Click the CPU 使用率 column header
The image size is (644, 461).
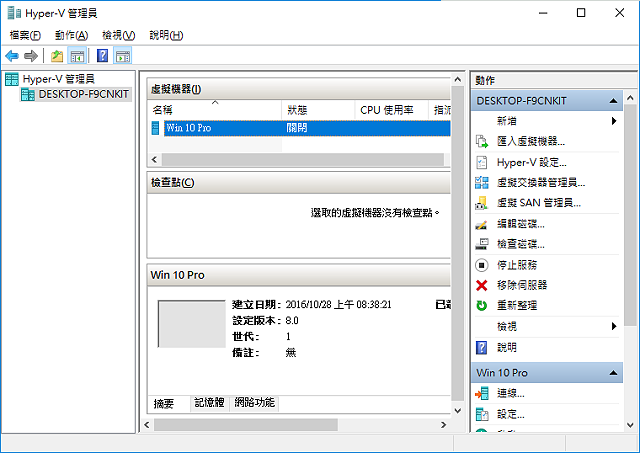[x=391, y=110]
